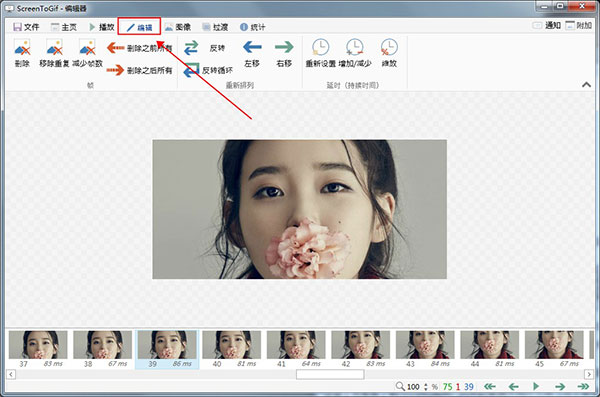The image size is (600, 397).
Task: Switch to the Image (图像) tab
Action: point(178,27)
